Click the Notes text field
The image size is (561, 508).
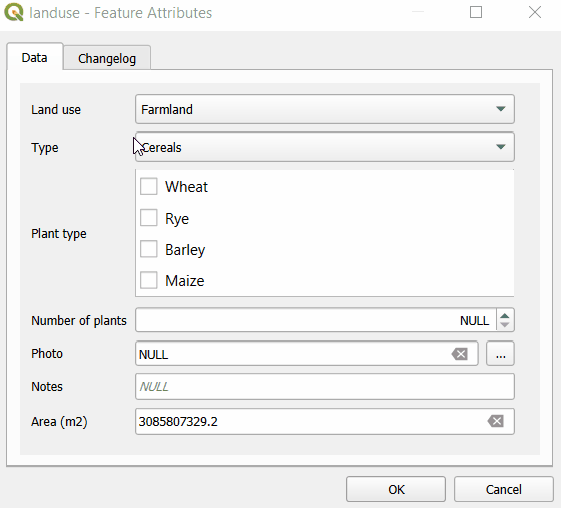(x=325, y=387)
